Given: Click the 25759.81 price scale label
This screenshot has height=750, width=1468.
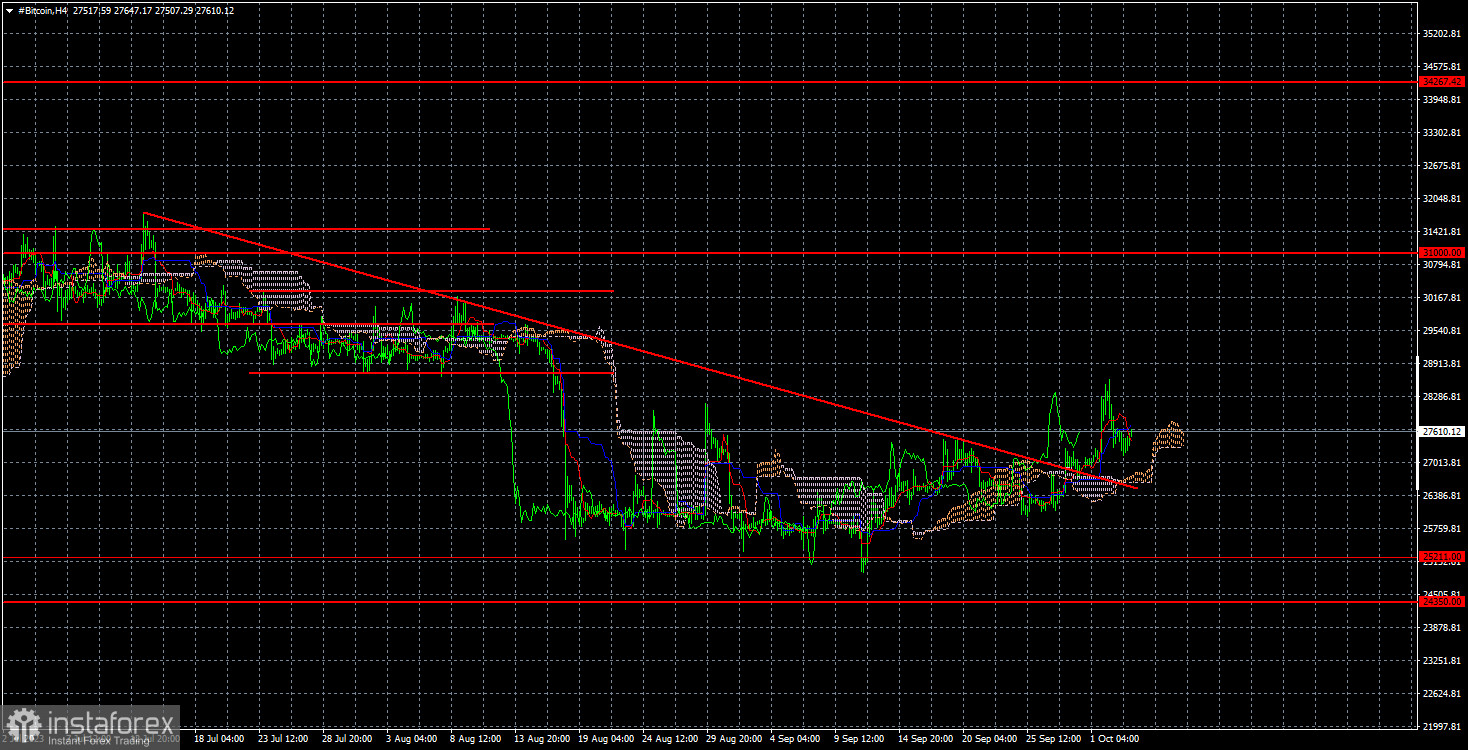Looking at the screenshot, I should [1443, 529].
